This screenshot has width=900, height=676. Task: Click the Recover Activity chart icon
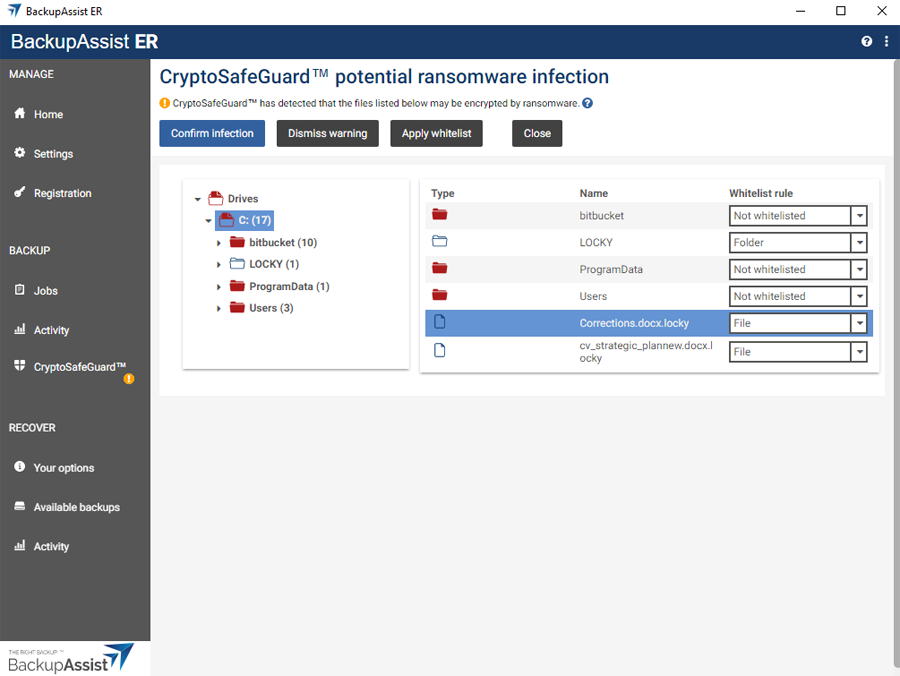[x=20, y=545]
